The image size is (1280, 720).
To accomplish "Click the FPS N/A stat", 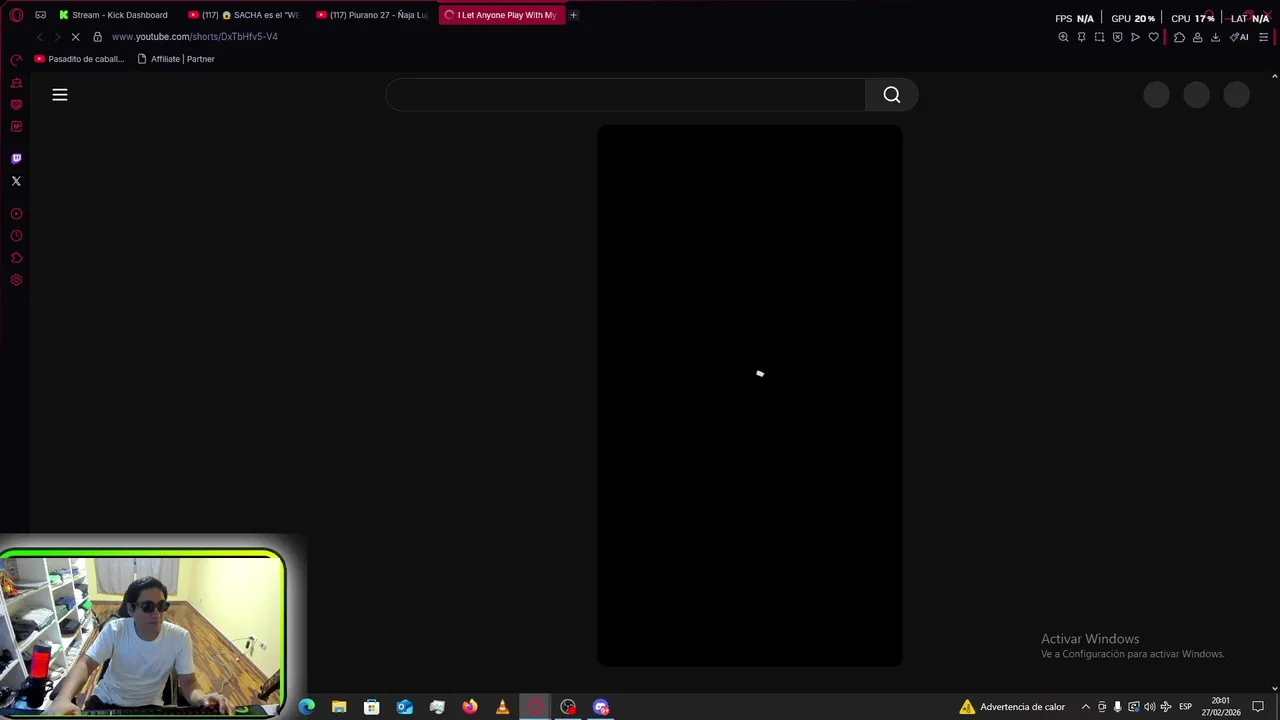I will tap(1074, 18).
